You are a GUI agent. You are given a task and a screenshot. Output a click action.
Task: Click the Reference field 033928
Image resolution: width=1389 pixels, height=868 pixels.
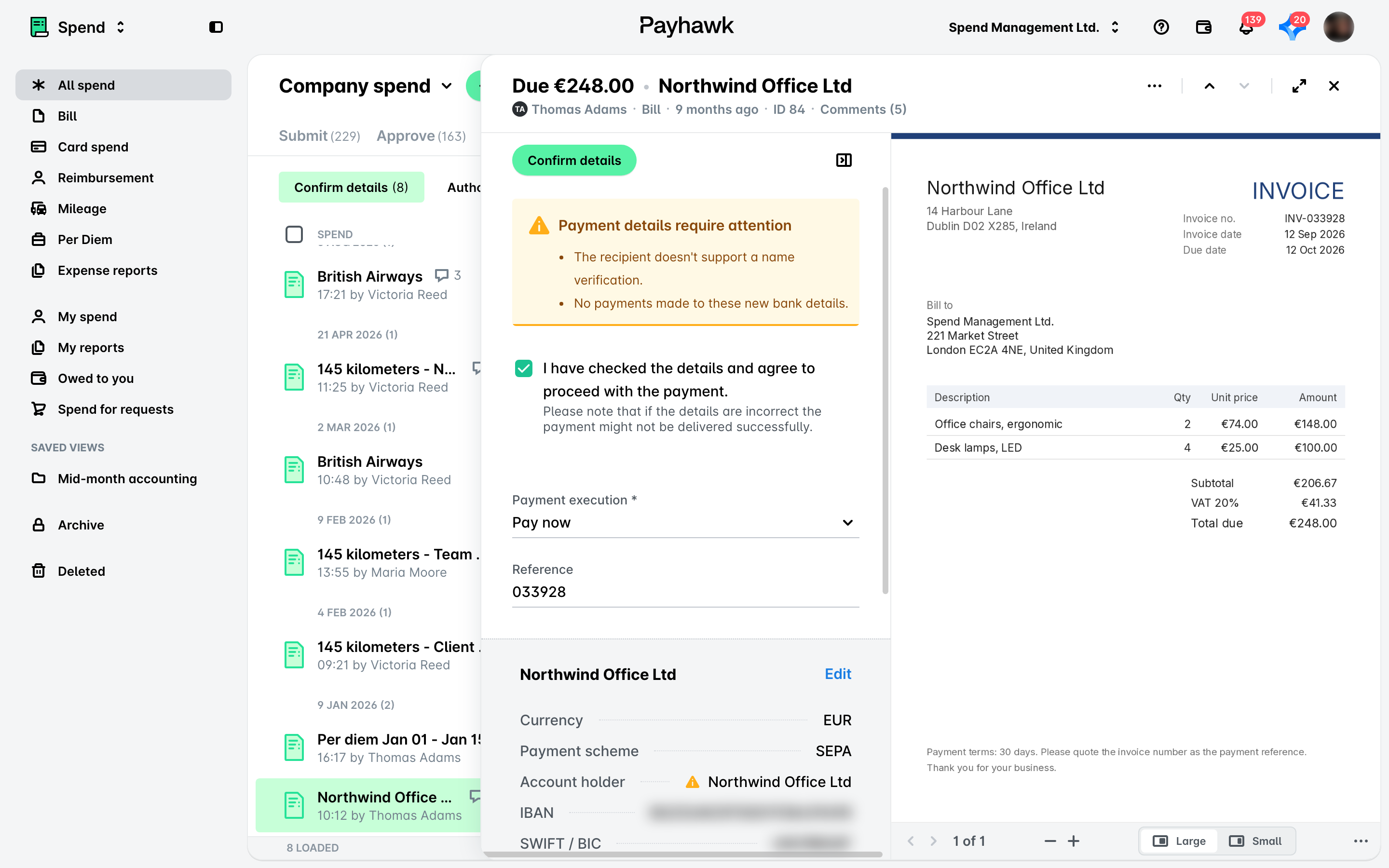[x=685, y=592]
